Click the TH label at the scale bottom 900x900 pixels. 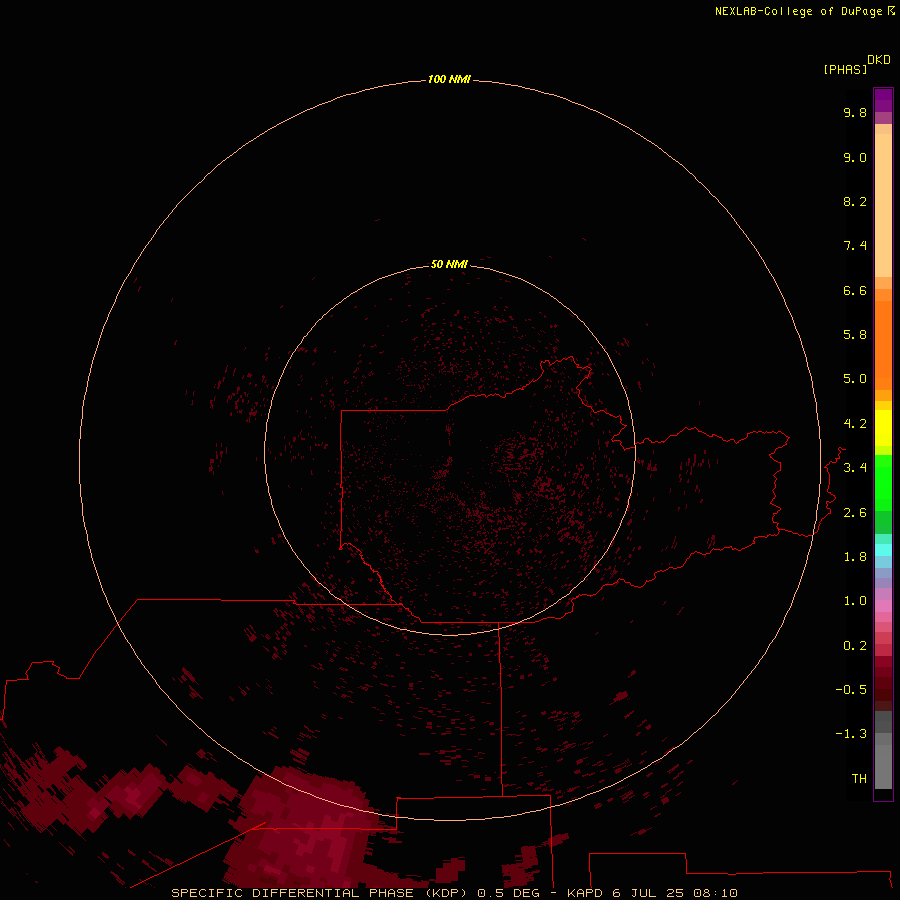(x=859, y=779)
